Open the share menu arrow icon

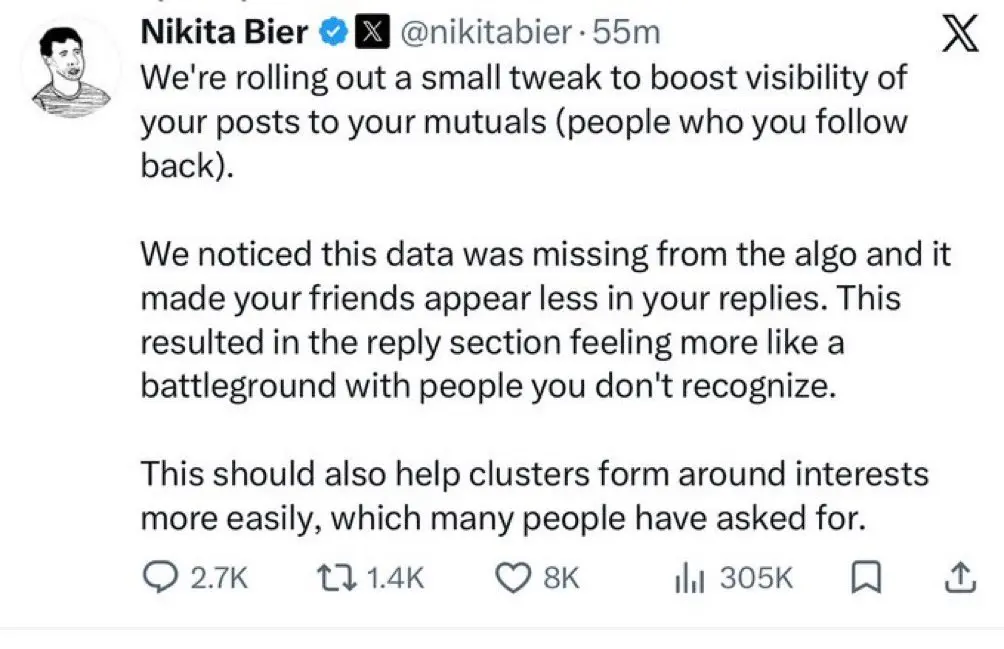click(960, 577)
